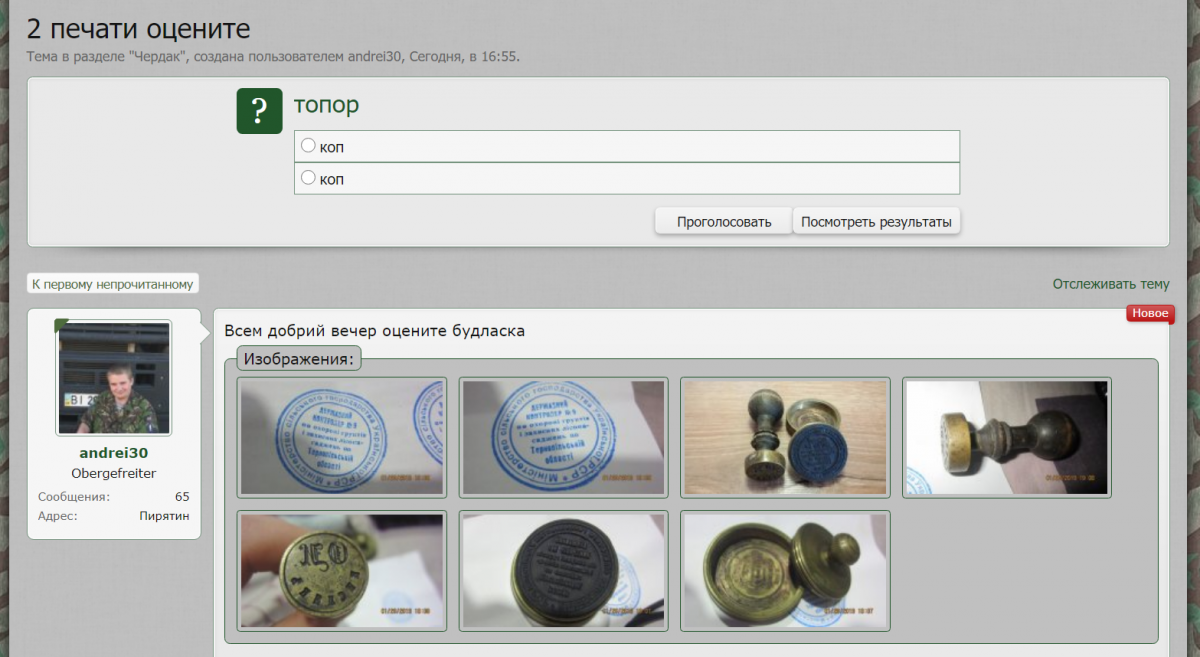The width and height of the screenshot is (1200, 657).
Task: Click the thread title '2 печати оцените'
Action: [x=138, y=29]
